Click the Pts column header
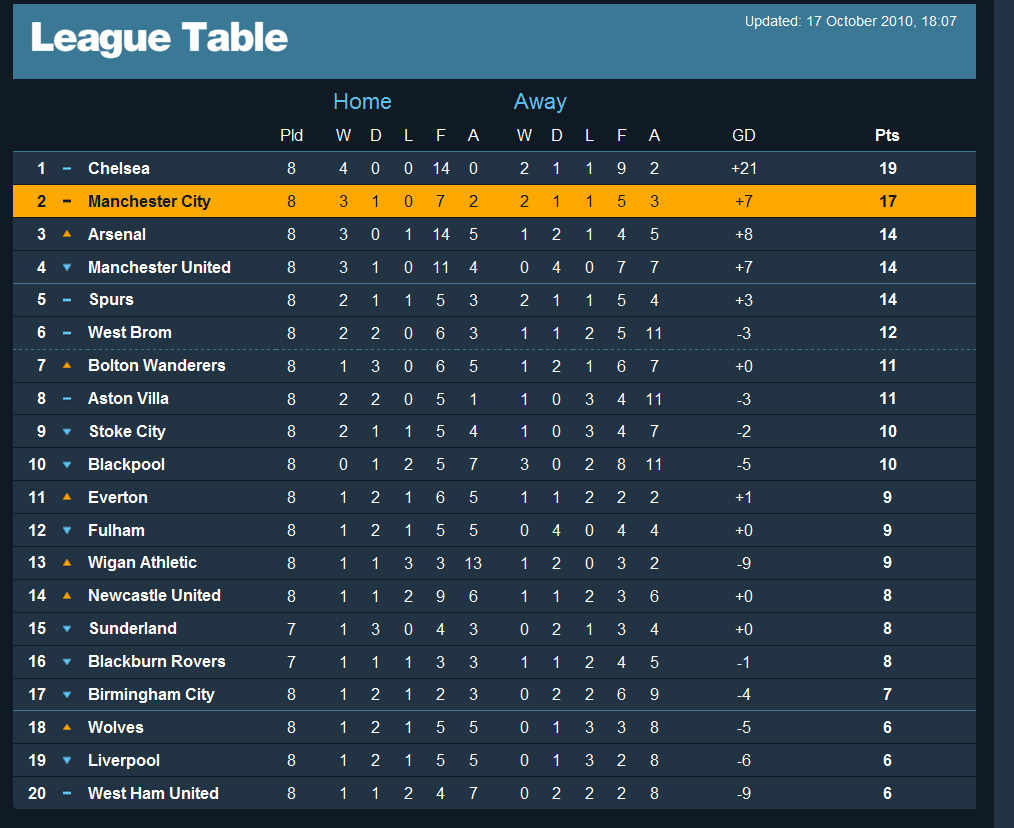Image resolution: width=1014 pixels, height=828 pixels. (x=887, y=135)
